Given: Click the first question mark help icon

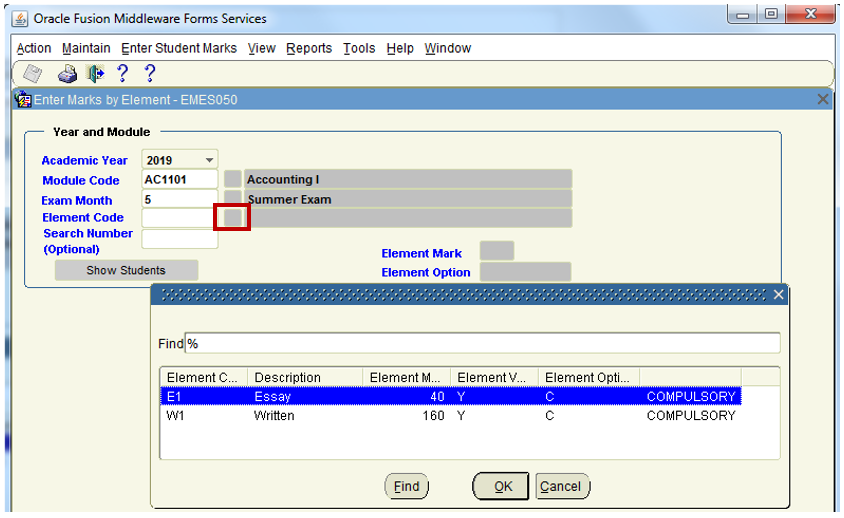Looking at the screenshot, I should click(122, 74).
